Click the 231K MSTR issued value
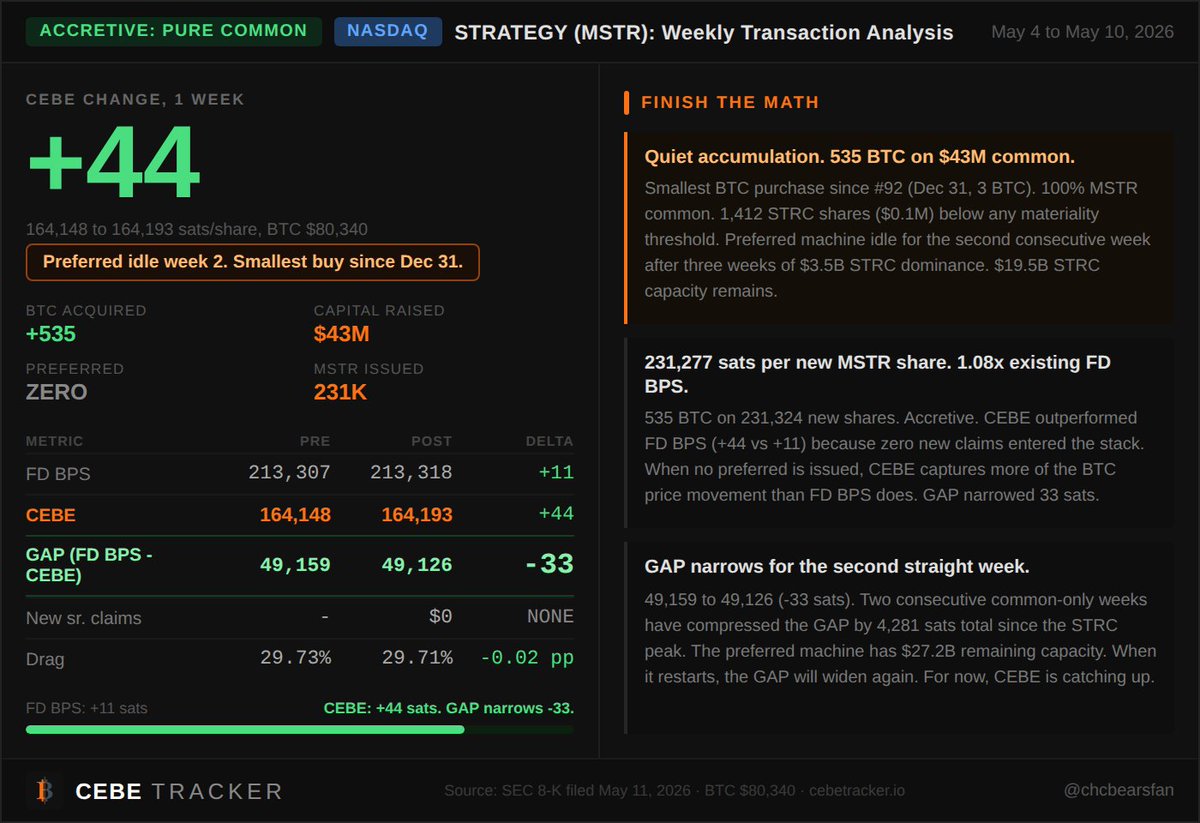Image resolution: width=1200 pixels, height=823 pixels. point(341,392)
